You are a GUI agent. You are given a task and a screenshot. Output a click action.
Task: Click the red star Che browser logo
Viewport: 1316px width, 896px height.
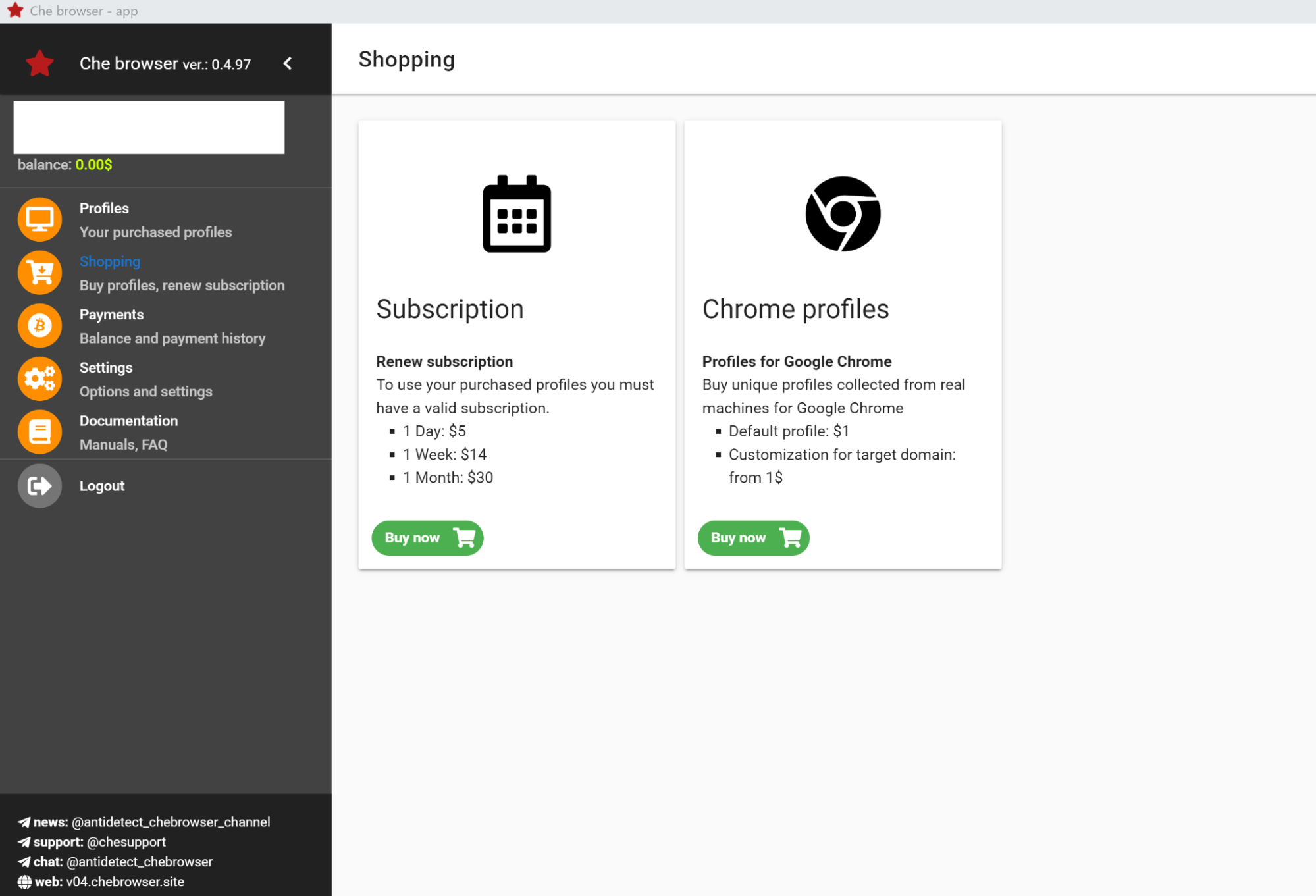(x=39, y=64)
